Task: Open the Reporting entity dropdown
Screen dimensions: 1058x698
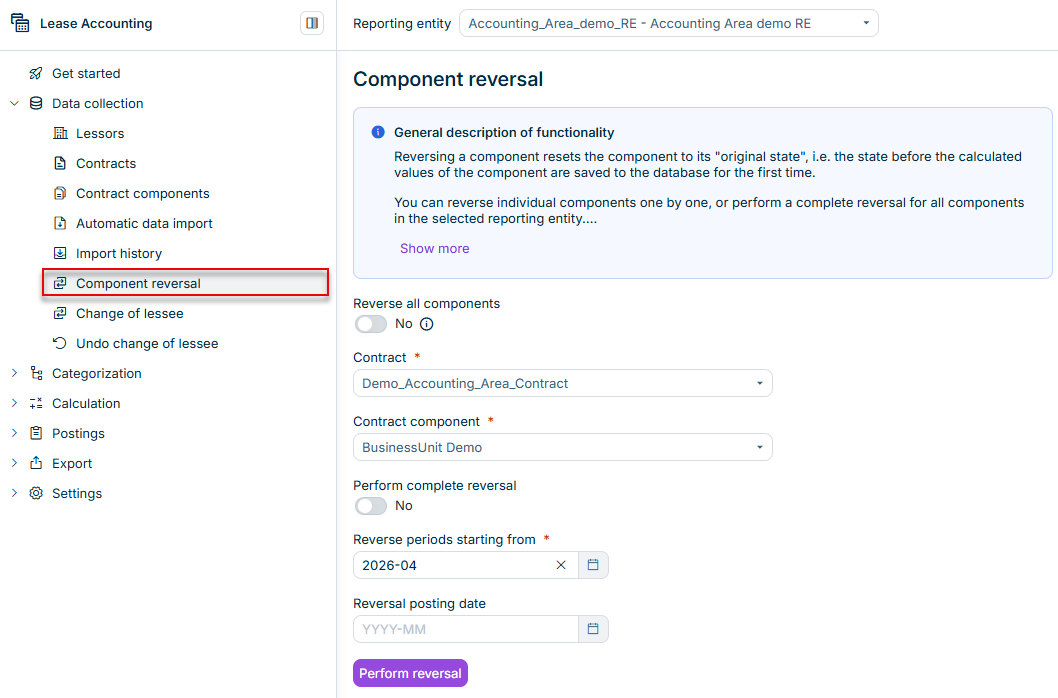Action: [x=669, y=24]
